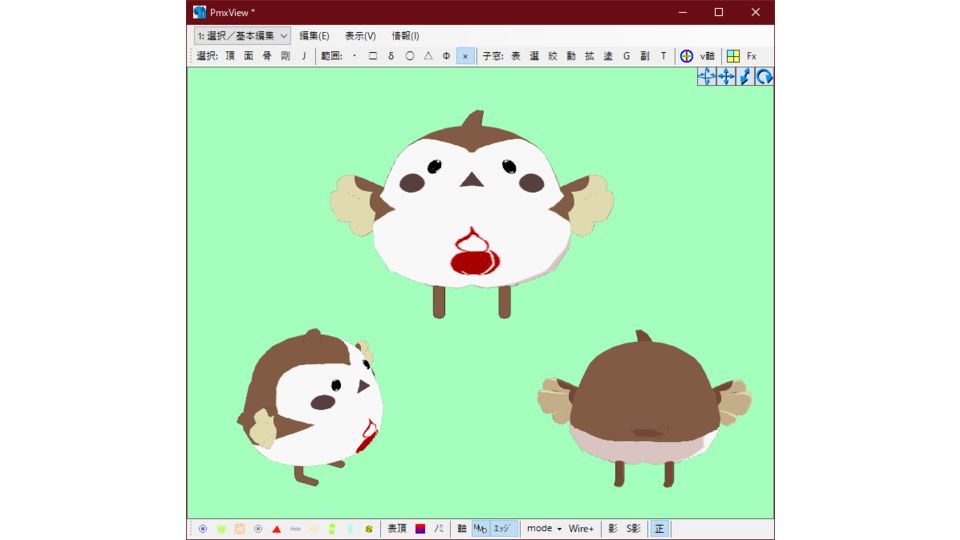The image size is (960, 540).
Task: Open the 表 sub-window
Action: pyautogui.click(x=516, y=56)
